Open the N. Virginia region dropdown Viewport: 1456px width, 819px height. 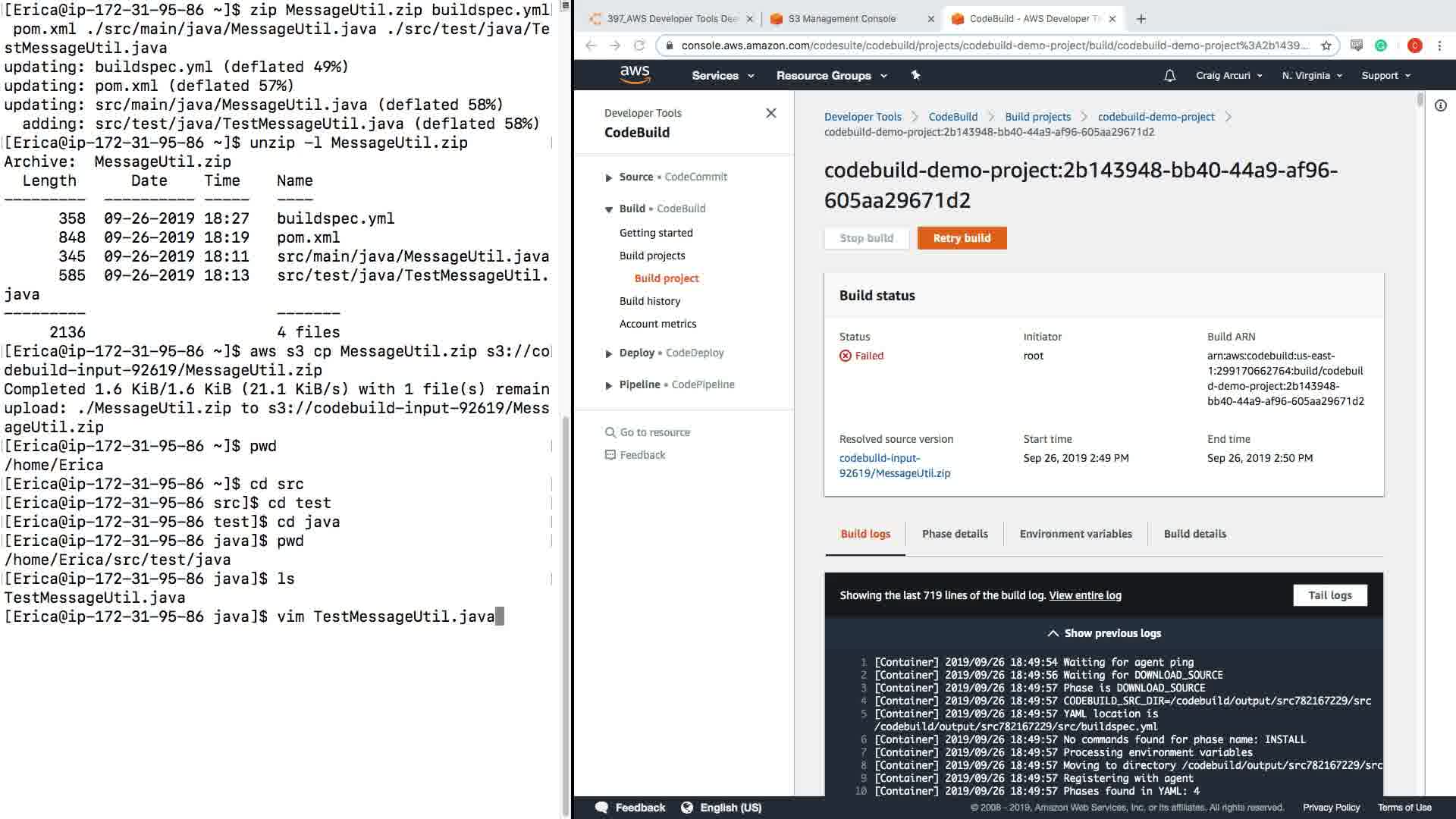[1311, 75]
